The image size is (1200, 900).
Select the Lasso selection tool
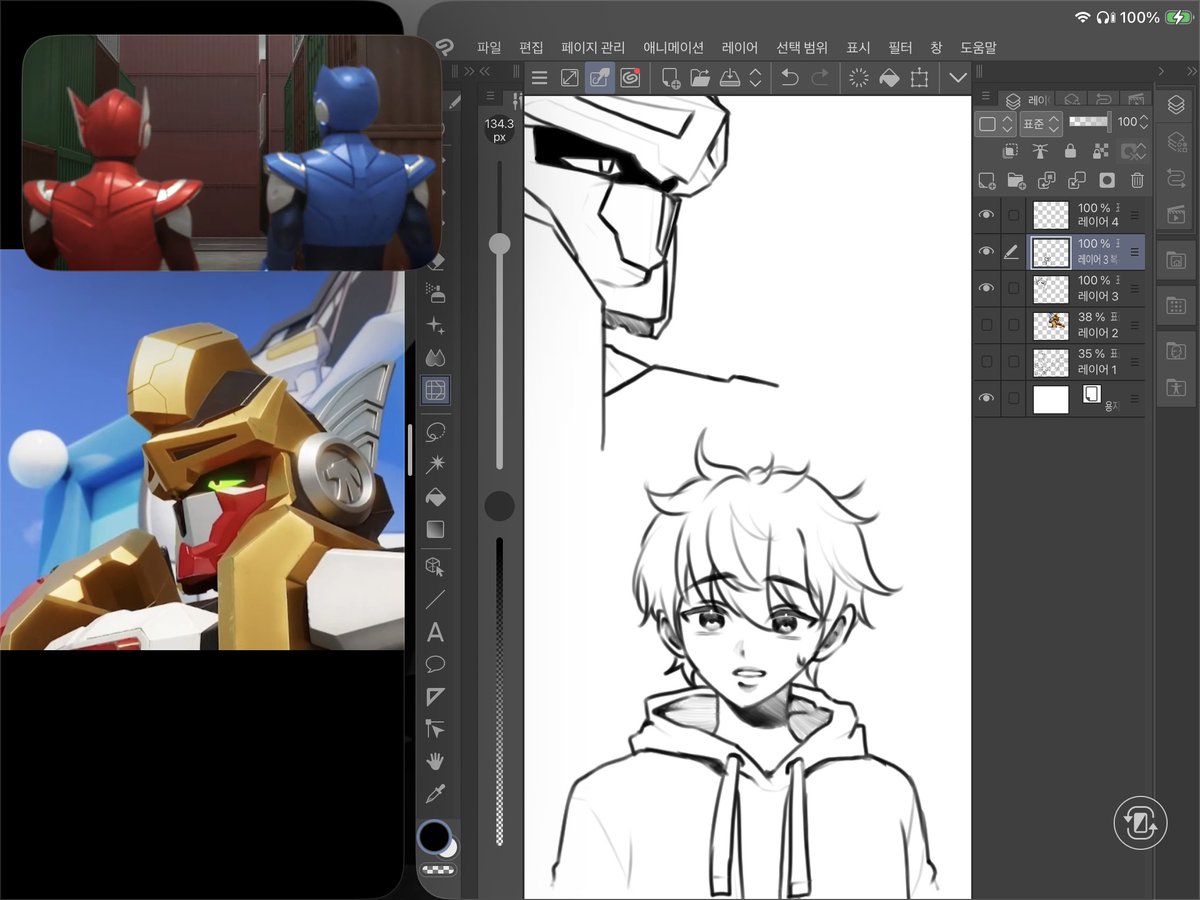click(436, 432)
